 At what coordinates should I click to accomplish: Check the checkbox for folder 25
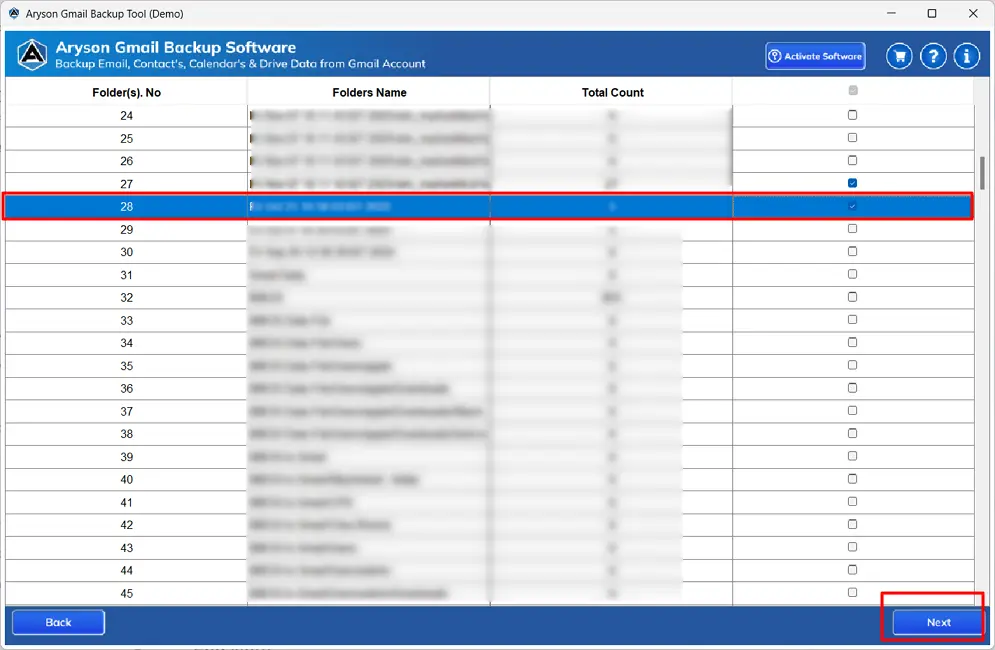point(852,138)
